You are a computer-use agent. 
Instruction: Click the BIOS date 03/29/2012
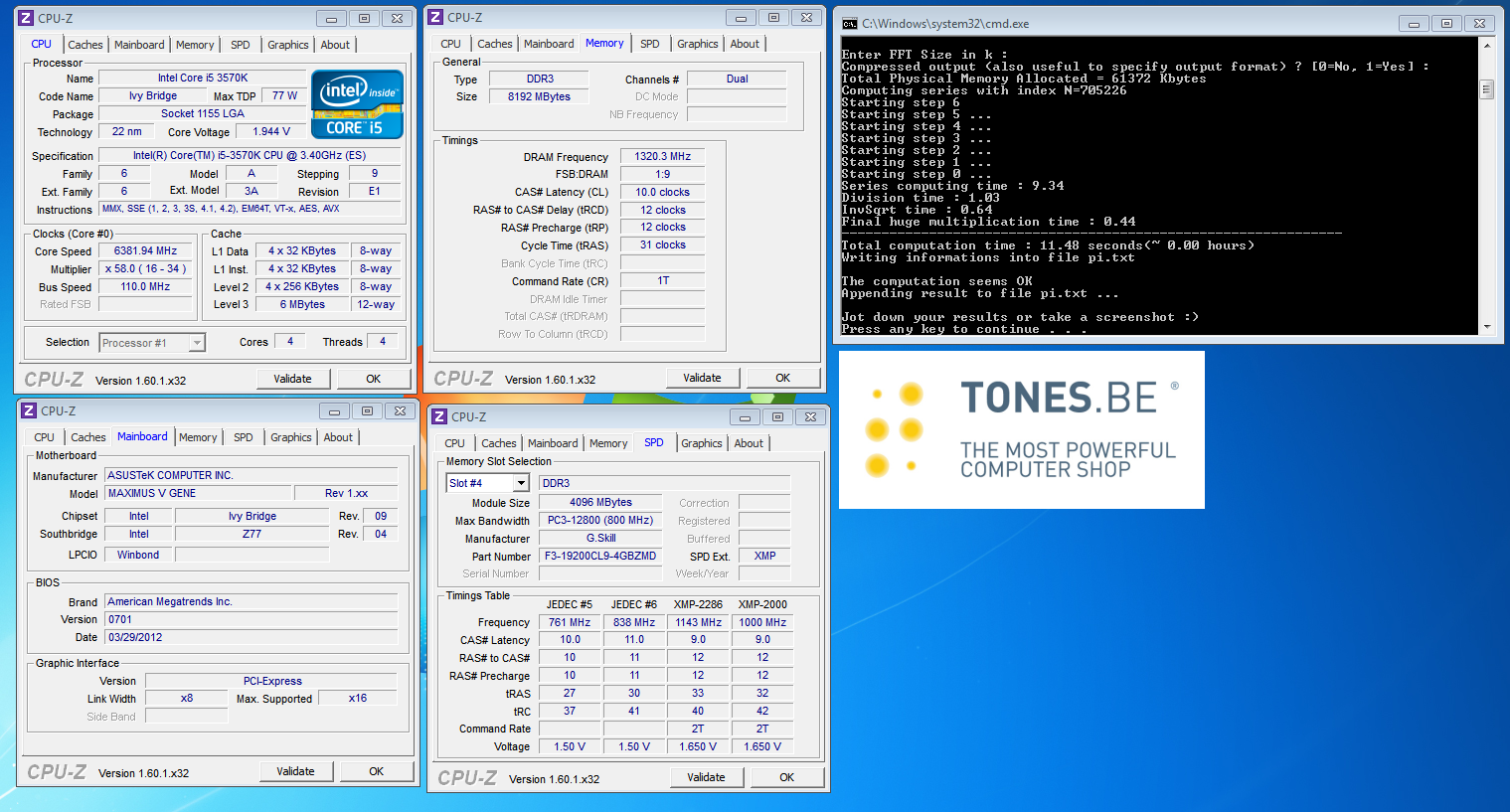252,637
